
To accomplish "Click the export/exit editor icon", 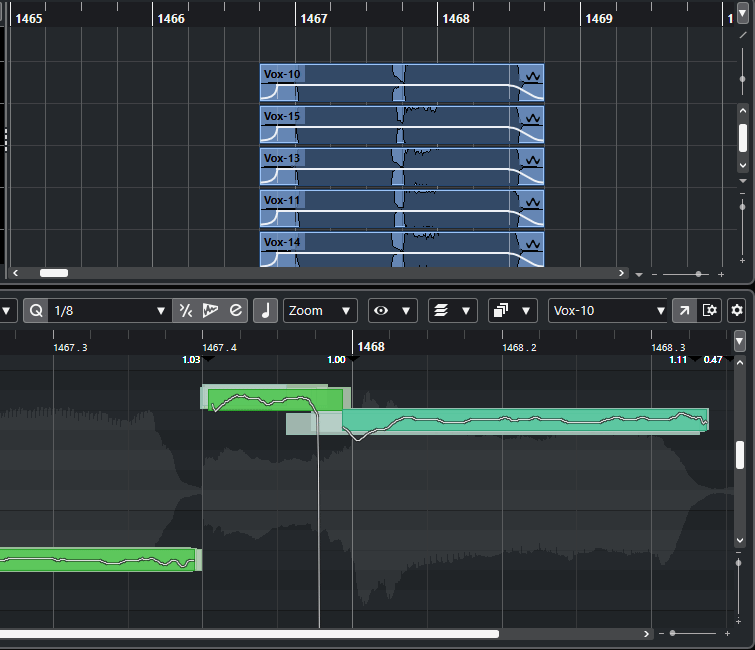I will click(x=709, y=311).
